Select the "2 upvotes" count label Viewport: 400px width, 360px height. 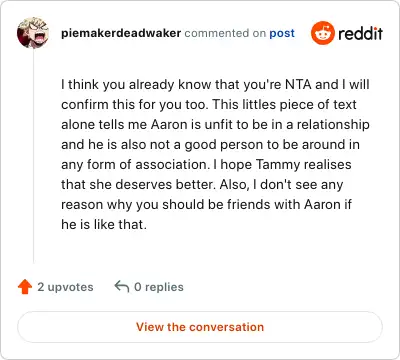pos(65,287)
